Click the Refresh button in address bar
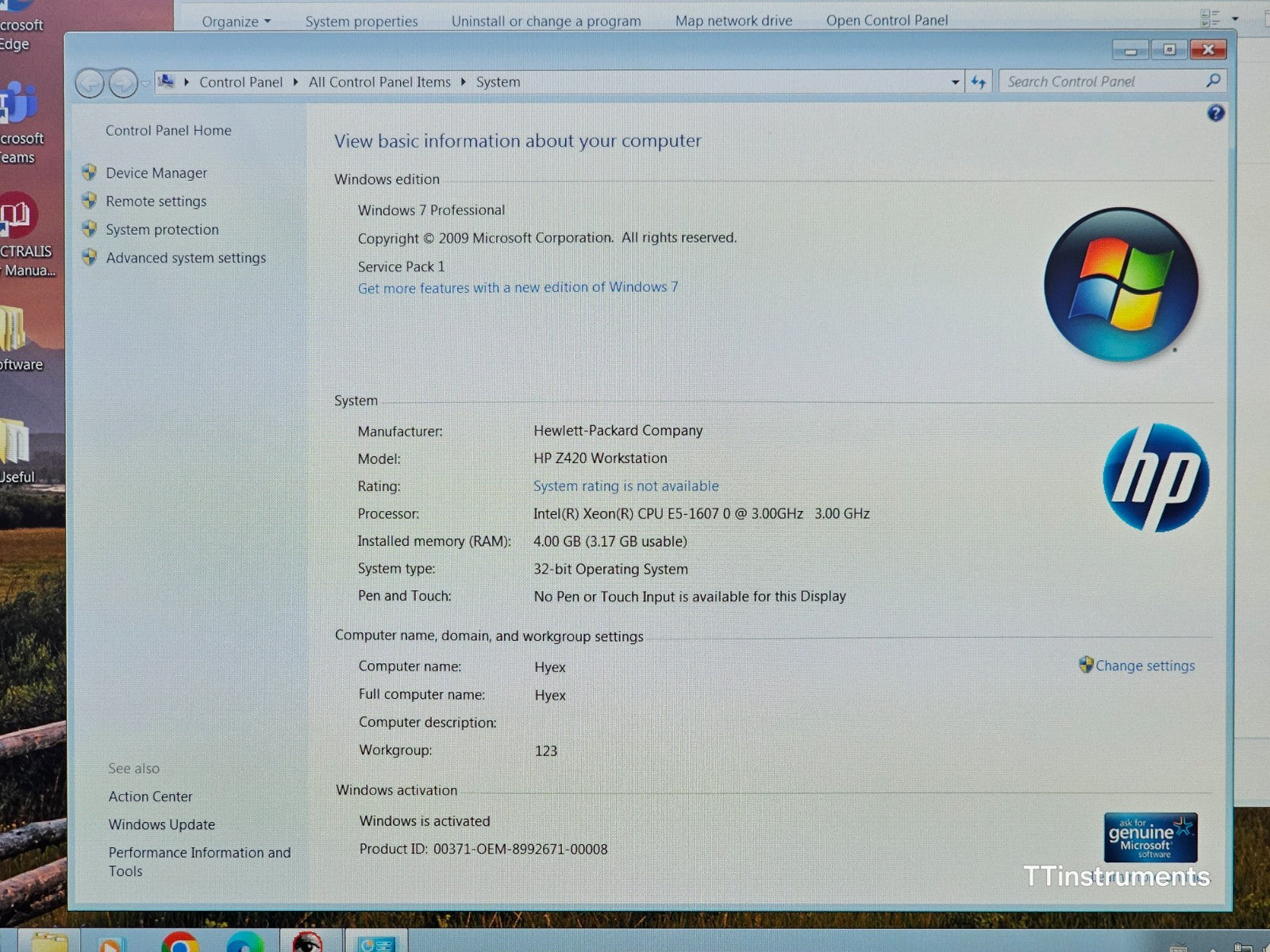This screenshot has width=1270, height=952. tap(979, 82)
